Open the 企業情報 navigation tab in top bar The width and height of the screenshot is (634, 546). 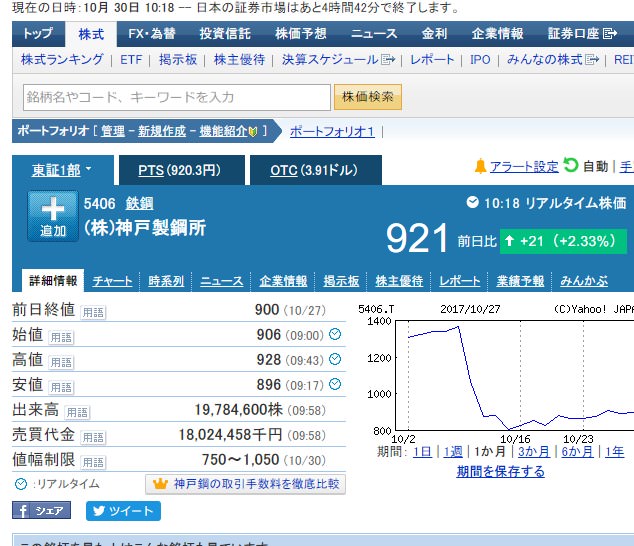(x=498, y=34)
